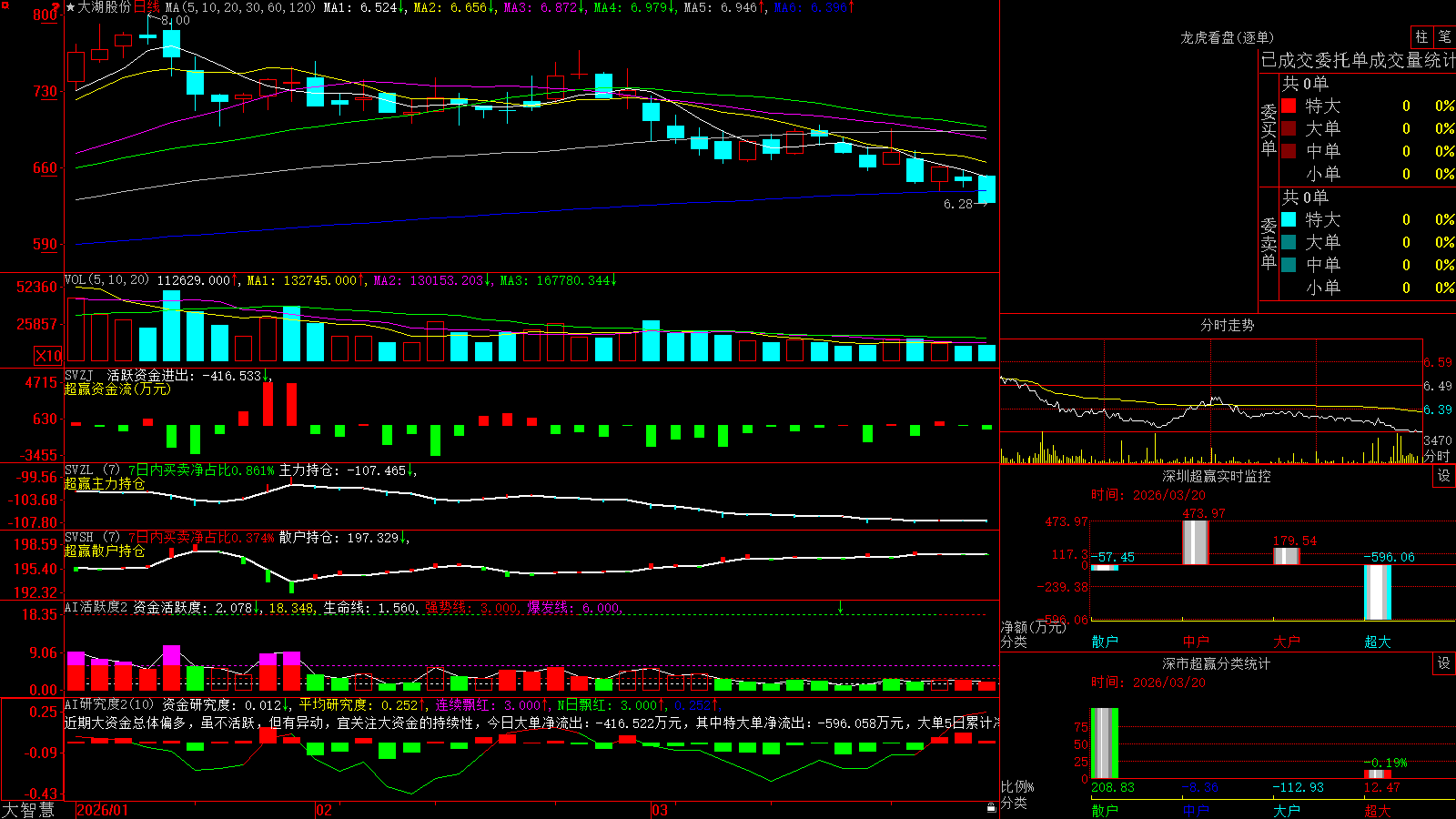Open VOL(5,10,20) indicator parameters
This screenshot has height=819, width=1456.
point(106,280)
